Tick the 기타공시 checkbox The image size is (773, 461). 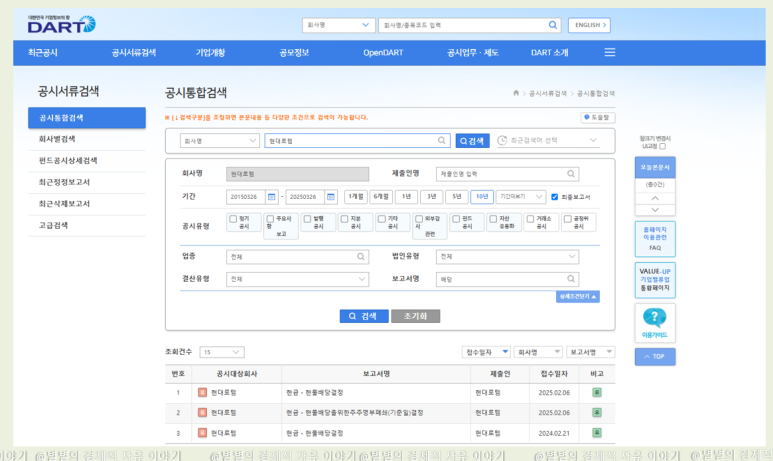pos(382,219)
